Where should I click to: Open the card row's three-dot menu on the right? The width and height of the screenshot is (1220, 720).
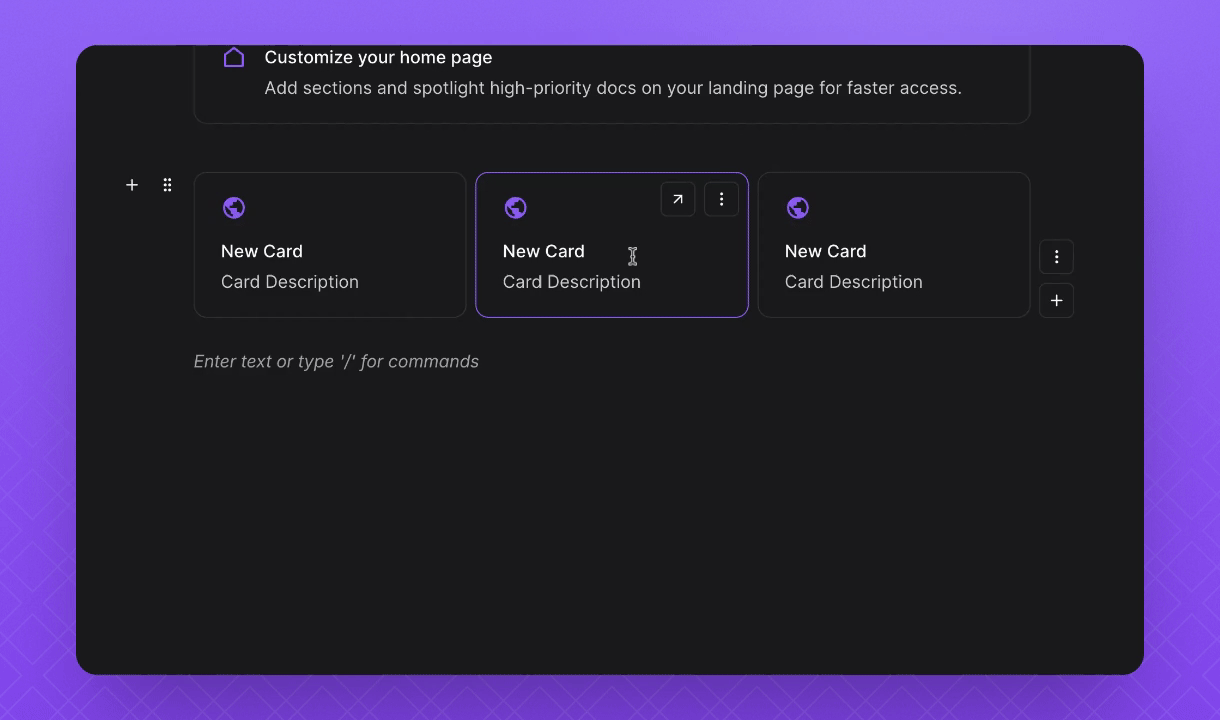point(1056,257)
